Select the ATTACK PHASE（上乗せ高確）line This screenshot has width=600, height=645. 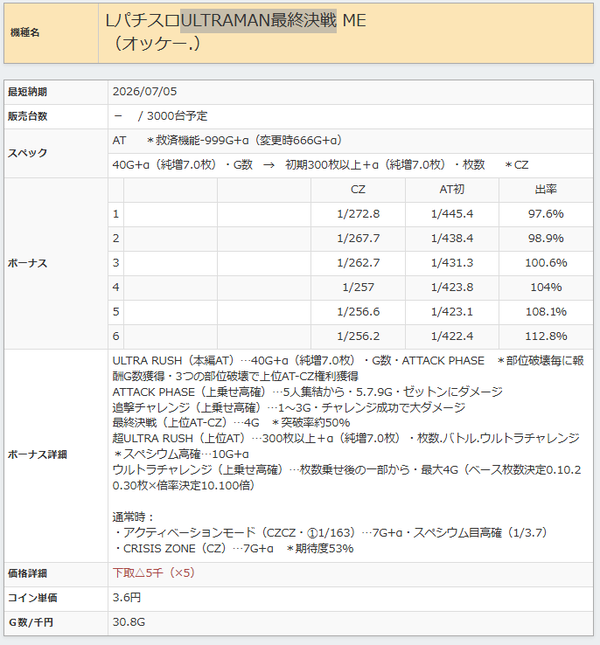pyautogui.click(x=308, y=392)
